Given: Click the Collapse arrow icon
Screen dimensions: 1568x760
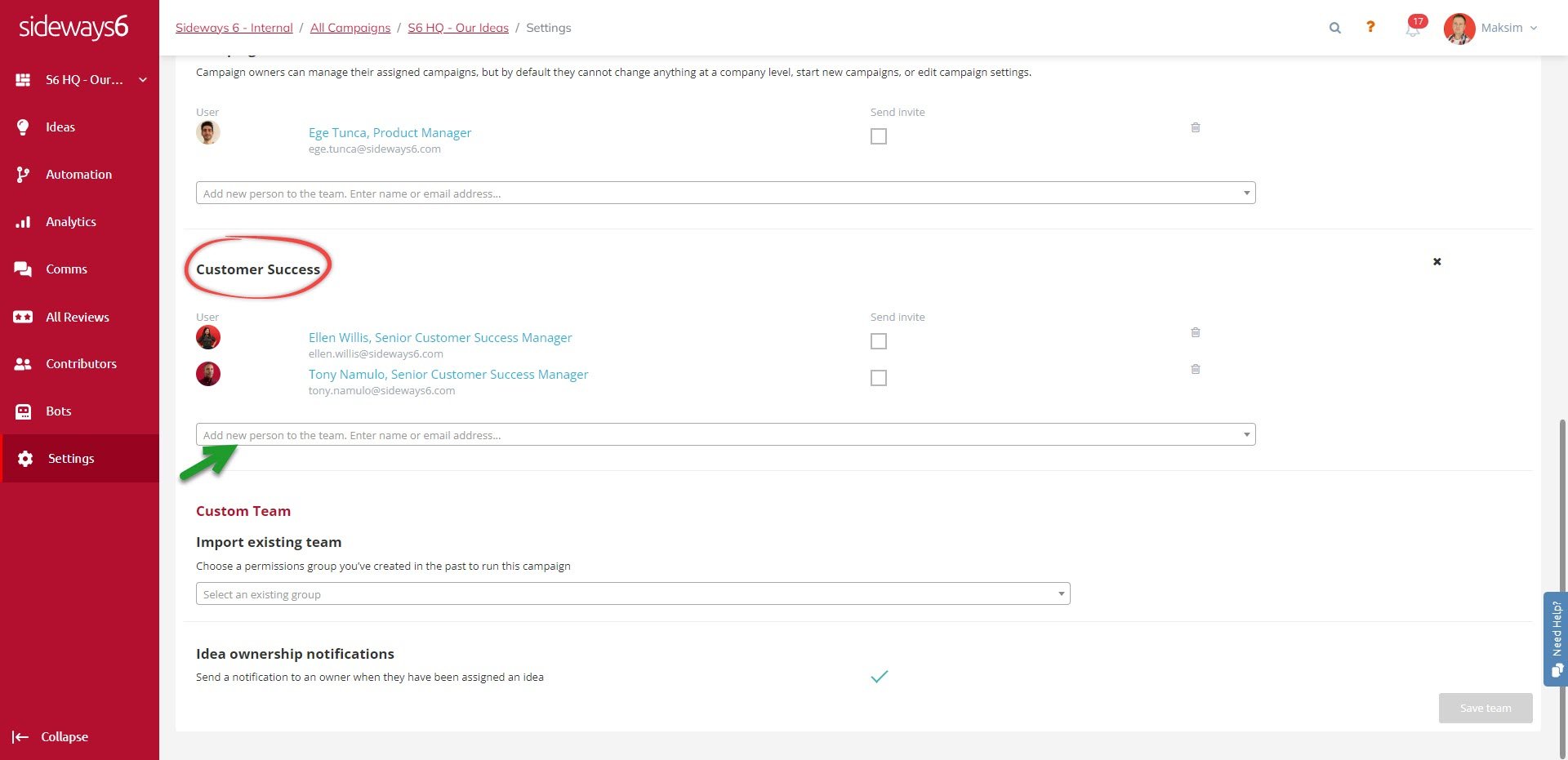Looking at the screenshot, I should point(20,737).
